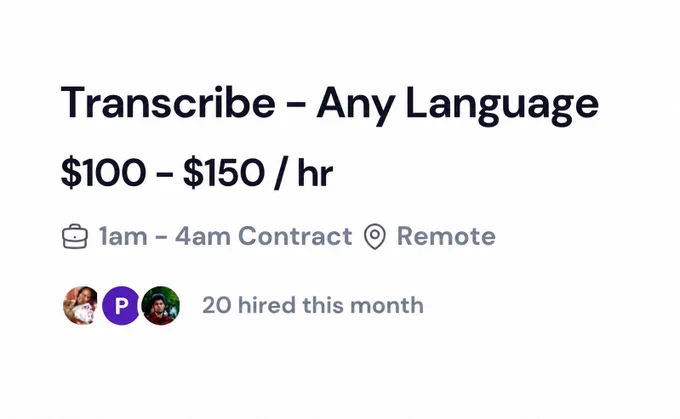680x419 pixels.
Task: Open the purple P avatar
Action: click(121, 306)
